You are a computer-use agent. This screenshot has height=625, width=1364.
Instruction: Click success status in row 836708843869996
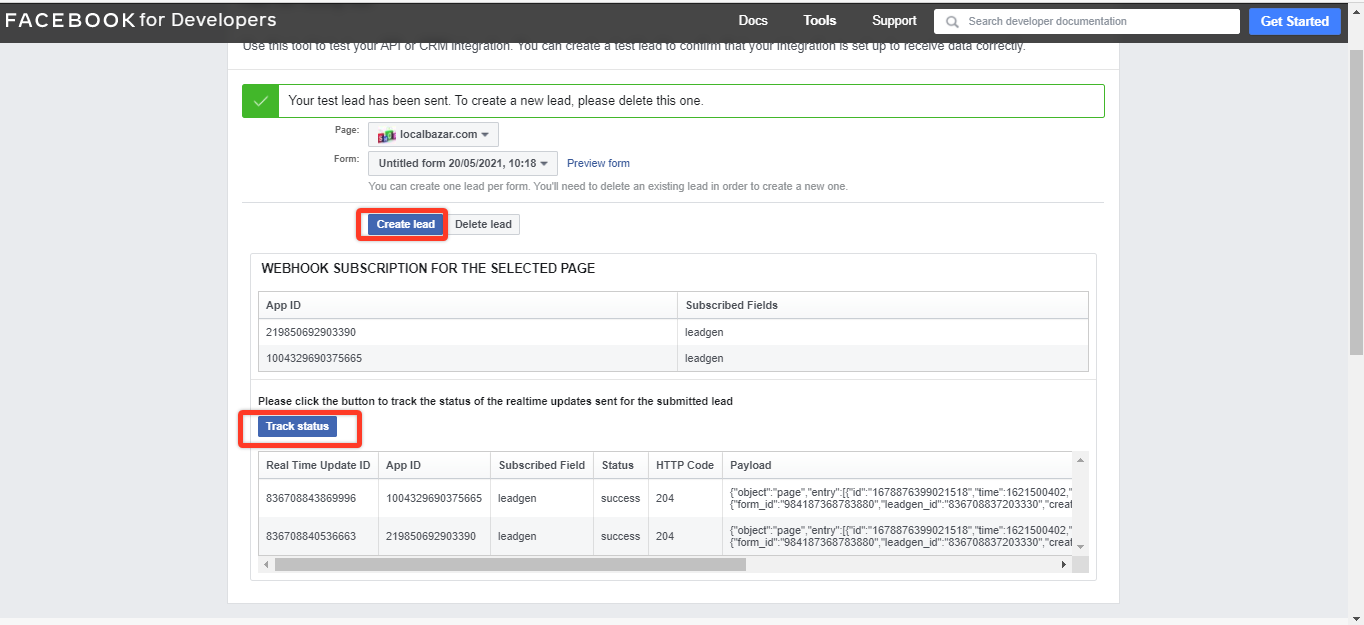(x=620, y=498)
